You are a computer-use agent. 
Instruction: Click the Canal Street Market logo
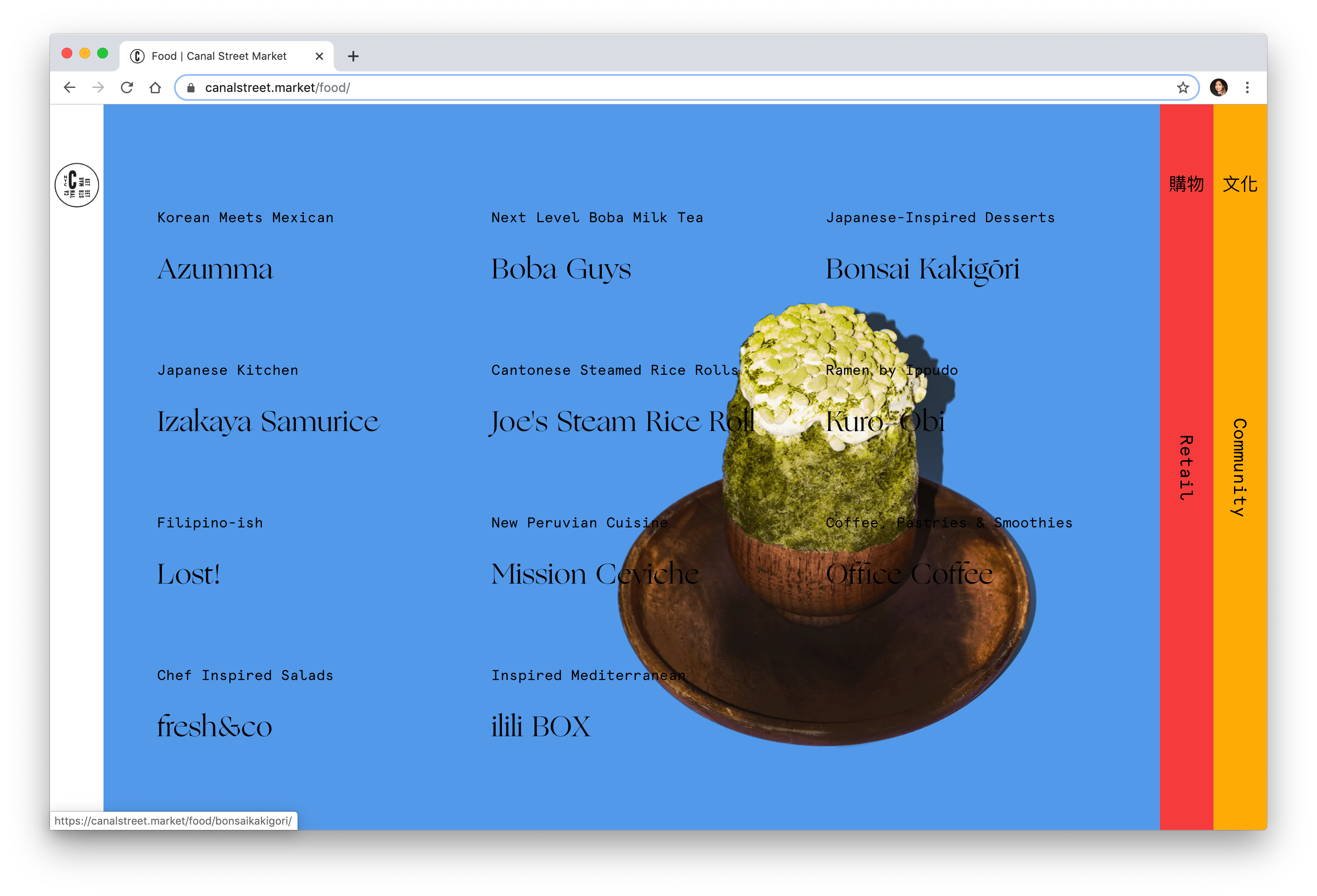click(77, 185)
